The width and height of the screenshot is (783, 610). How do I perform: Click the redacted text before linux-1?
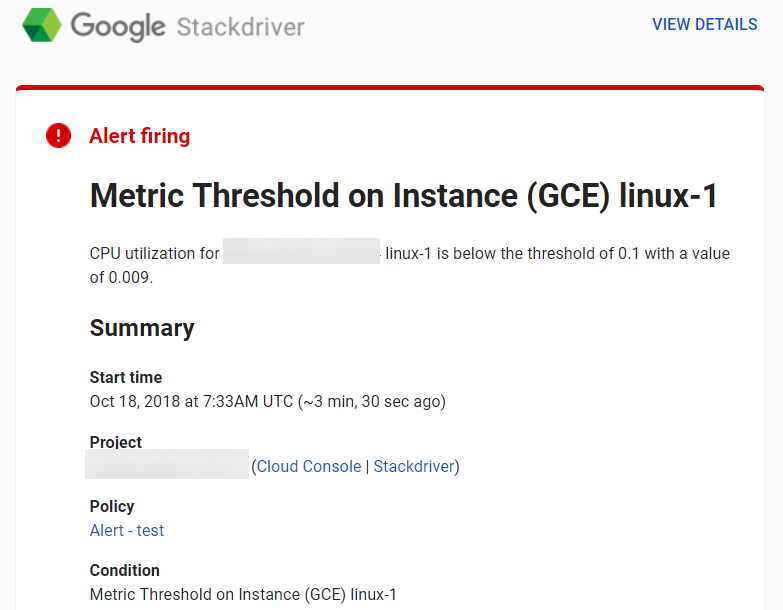click(301, 251)
